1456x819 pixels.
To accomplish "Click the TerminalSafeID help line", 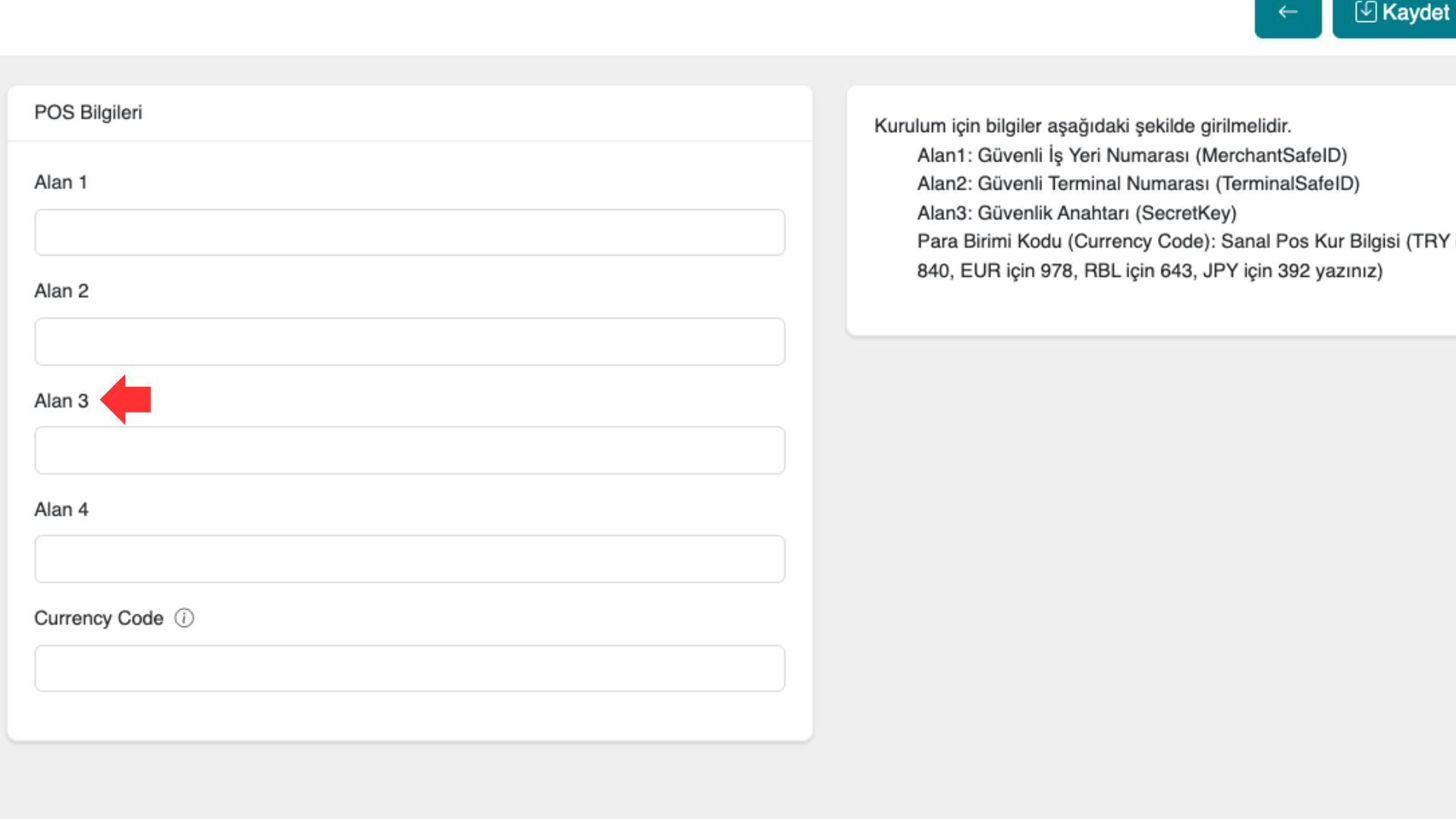I will (x=1137, y=184).
